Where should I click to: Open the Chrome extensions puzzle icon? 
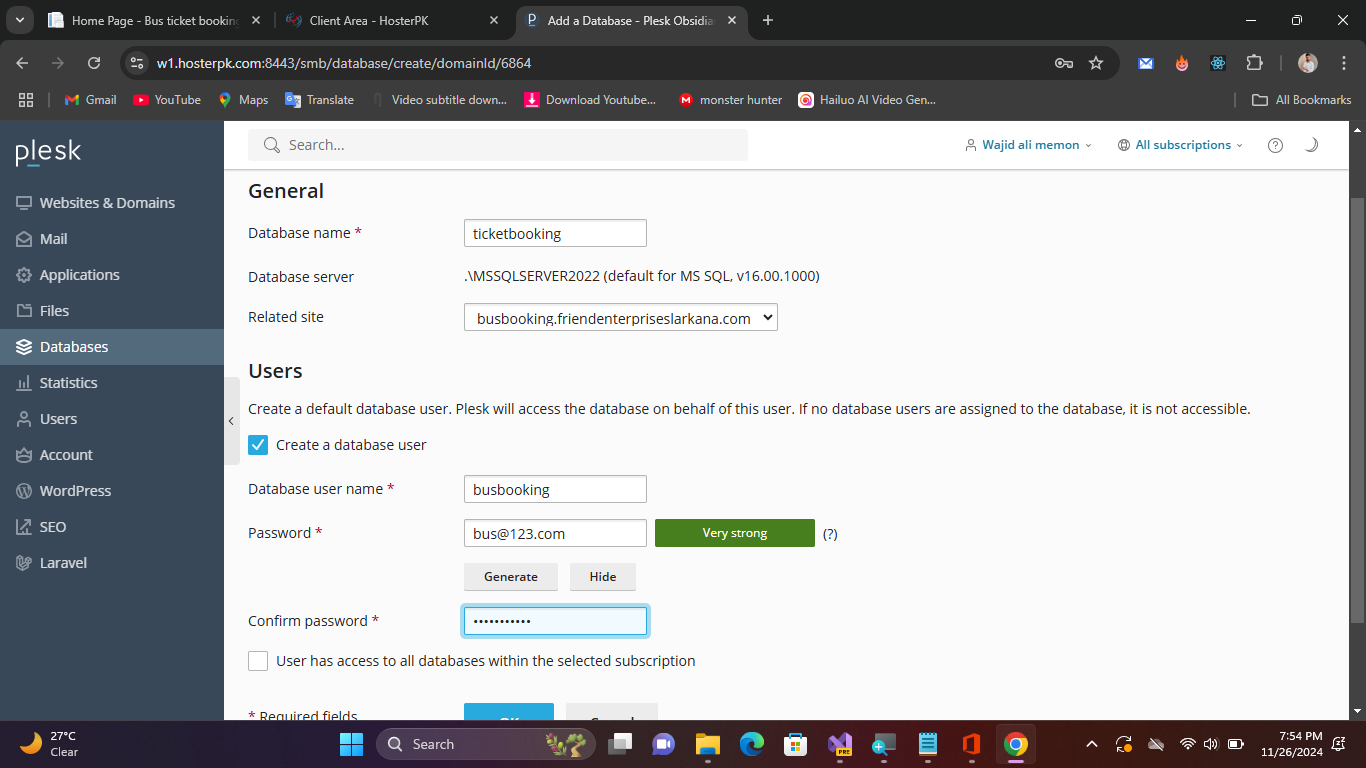[x=1254, y=63]
